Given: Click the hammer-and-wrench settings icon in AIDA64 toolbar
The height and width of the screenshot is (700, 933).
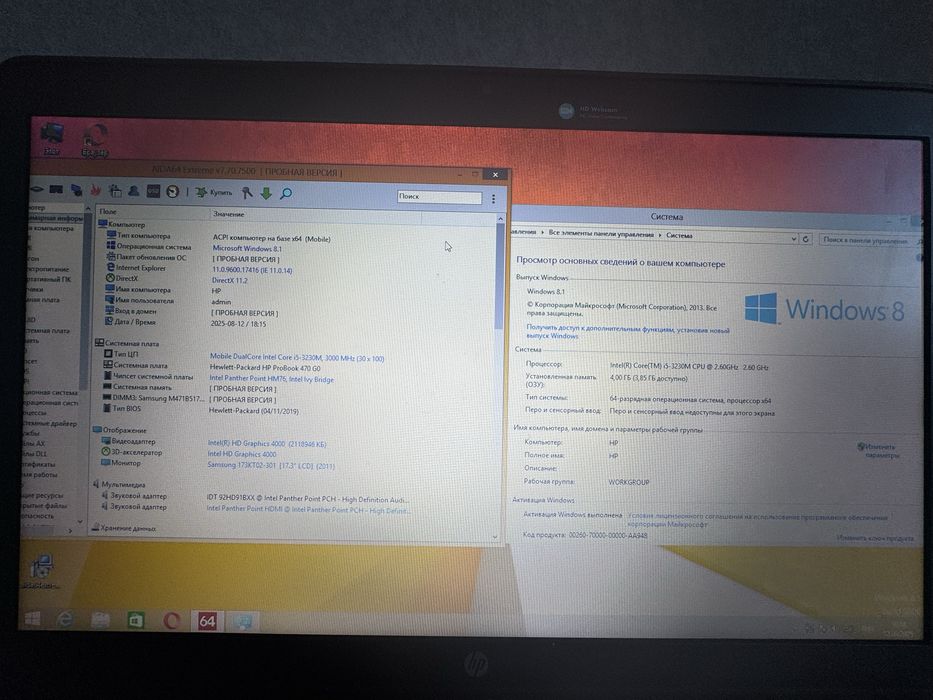Looking at the screenshot, I should click(246, 193).
